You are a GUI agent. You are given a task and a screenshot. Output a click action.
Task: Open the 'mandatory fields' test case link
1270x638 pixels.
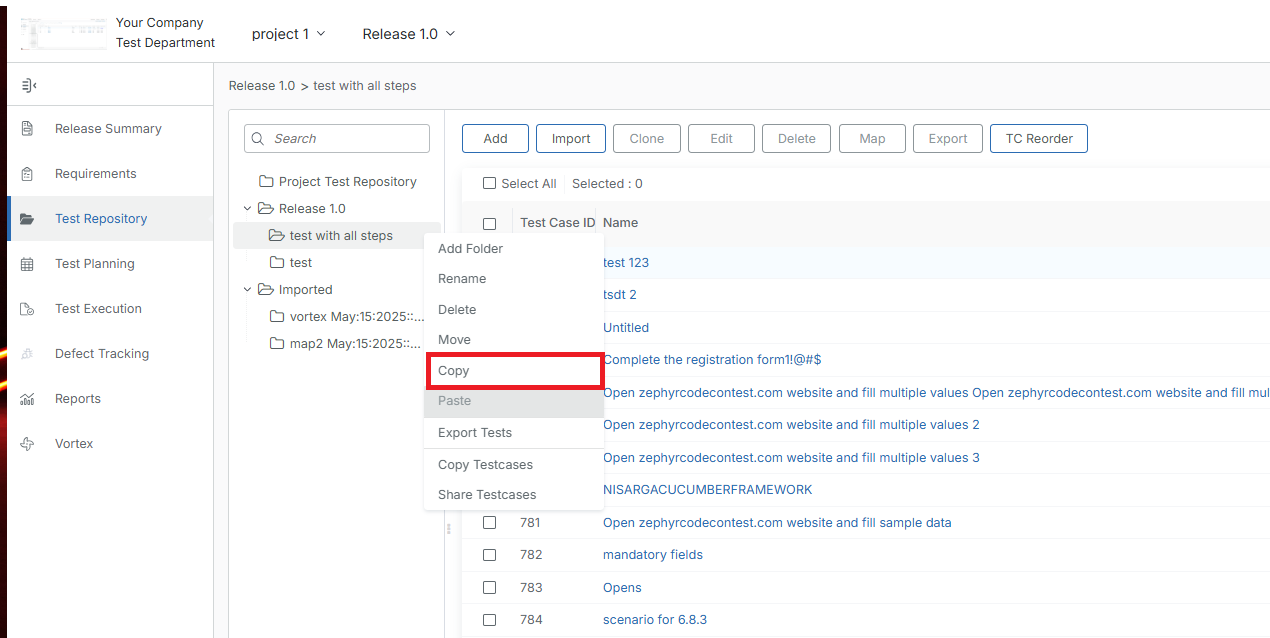tap(652, 555)
